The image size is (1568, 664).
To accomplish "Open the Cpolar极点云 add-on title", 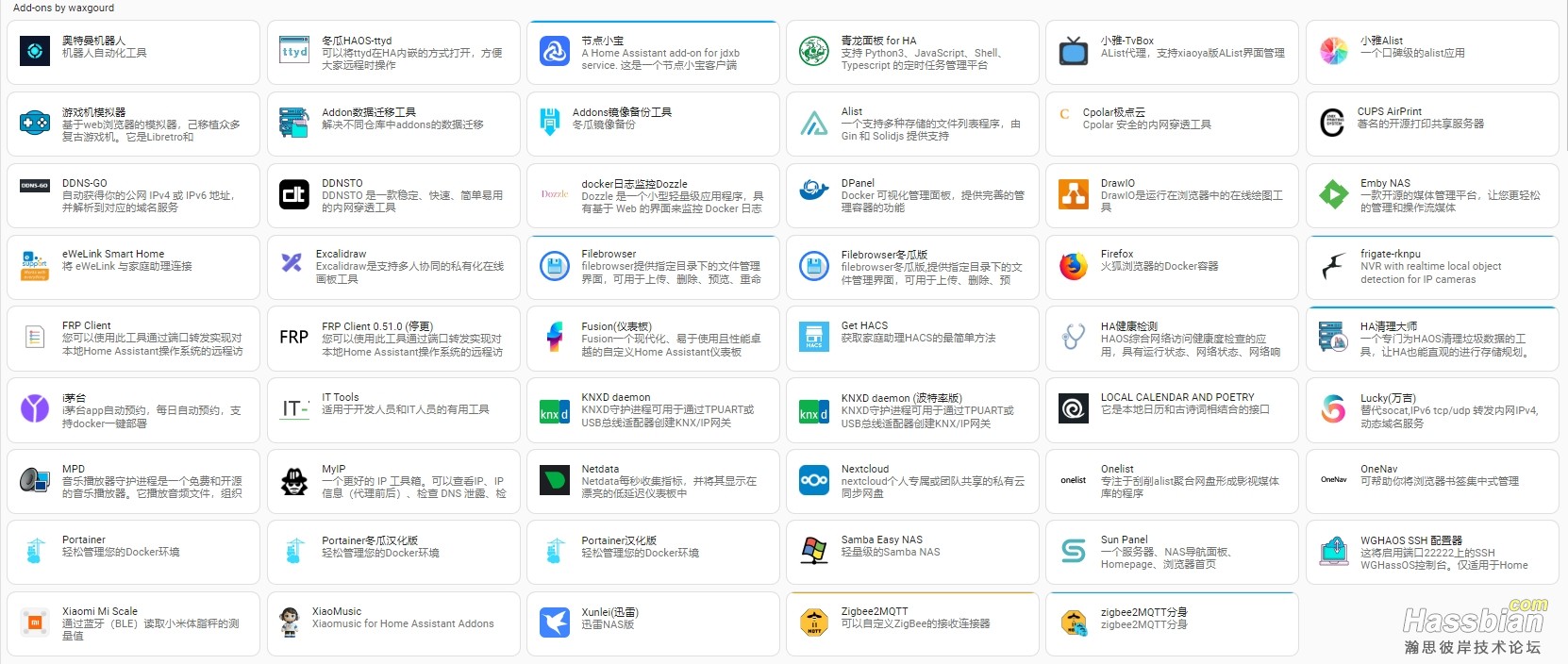I will [x=1113, y=112].
